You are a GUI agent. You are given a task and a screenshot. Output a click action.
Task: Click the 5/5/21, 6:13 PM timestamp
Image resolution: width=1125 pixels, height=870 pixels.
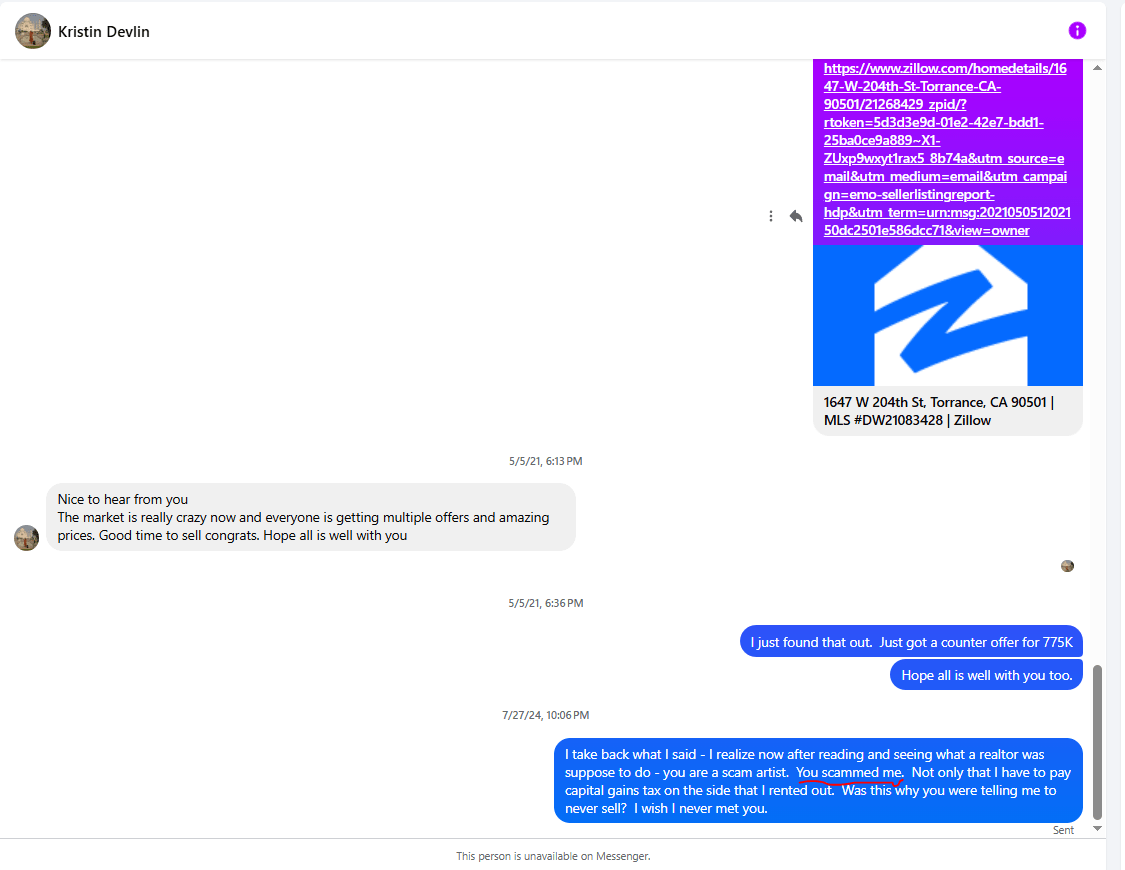(546, 461)
